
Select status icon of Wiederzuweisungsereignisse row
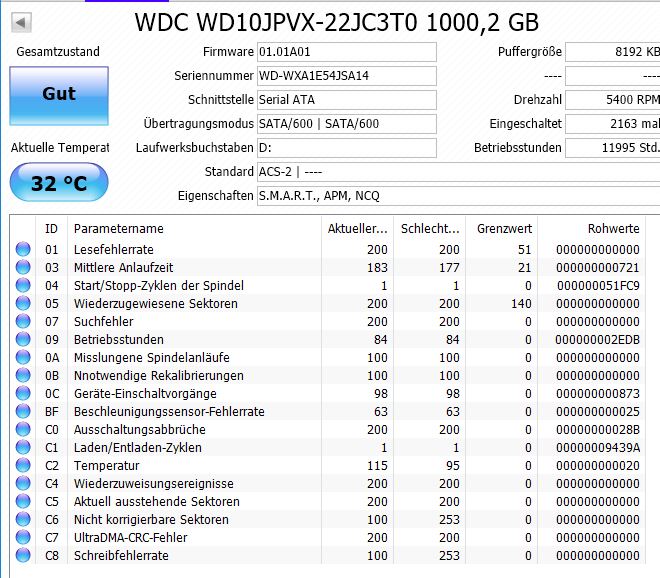[23, 483]
